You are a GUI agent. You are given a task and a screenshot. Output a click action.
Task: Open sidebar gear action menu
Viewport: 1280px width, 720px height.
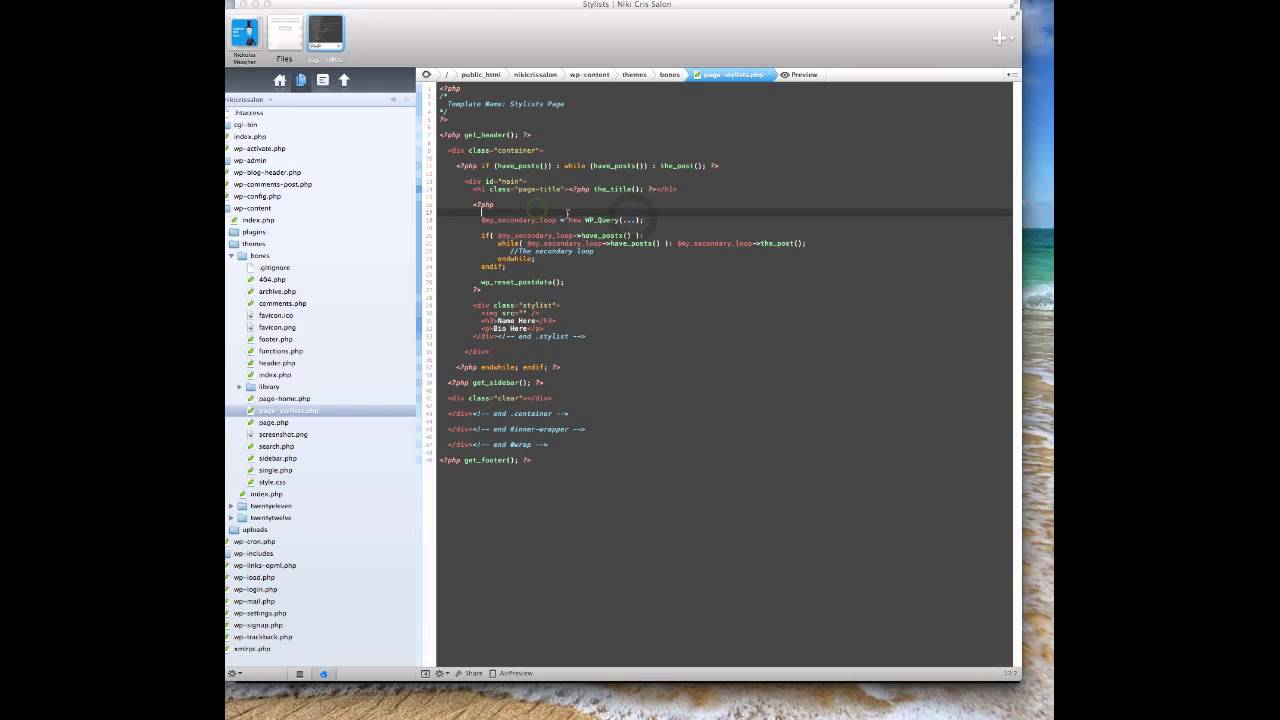235,674
